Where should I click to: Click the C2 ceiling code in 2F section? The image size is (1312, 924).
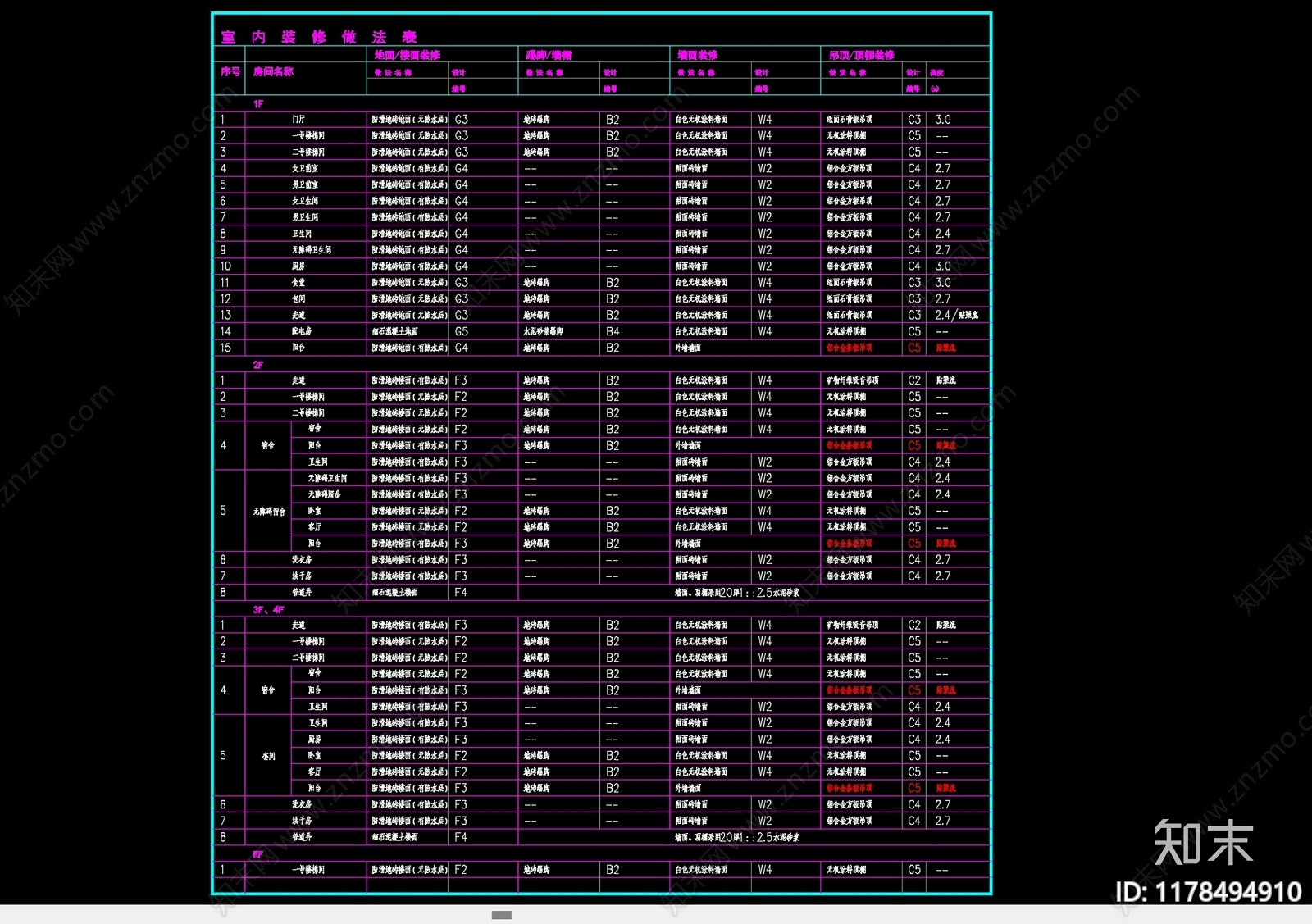[x=914, y=380]
